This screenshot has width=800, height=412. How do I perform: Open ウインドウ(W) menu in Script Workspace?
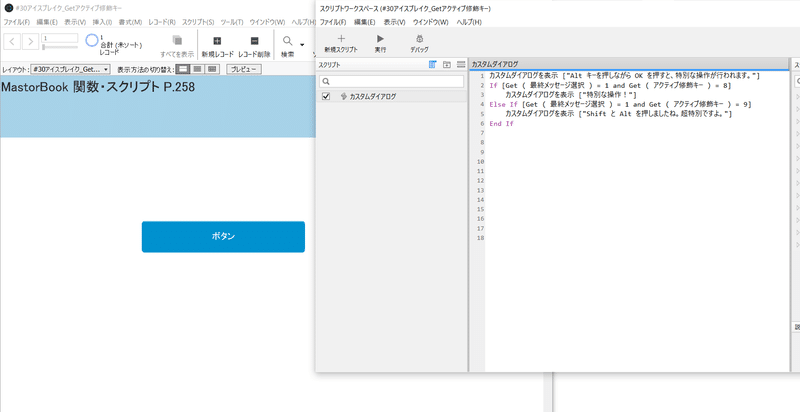click(x=431, y=22)
